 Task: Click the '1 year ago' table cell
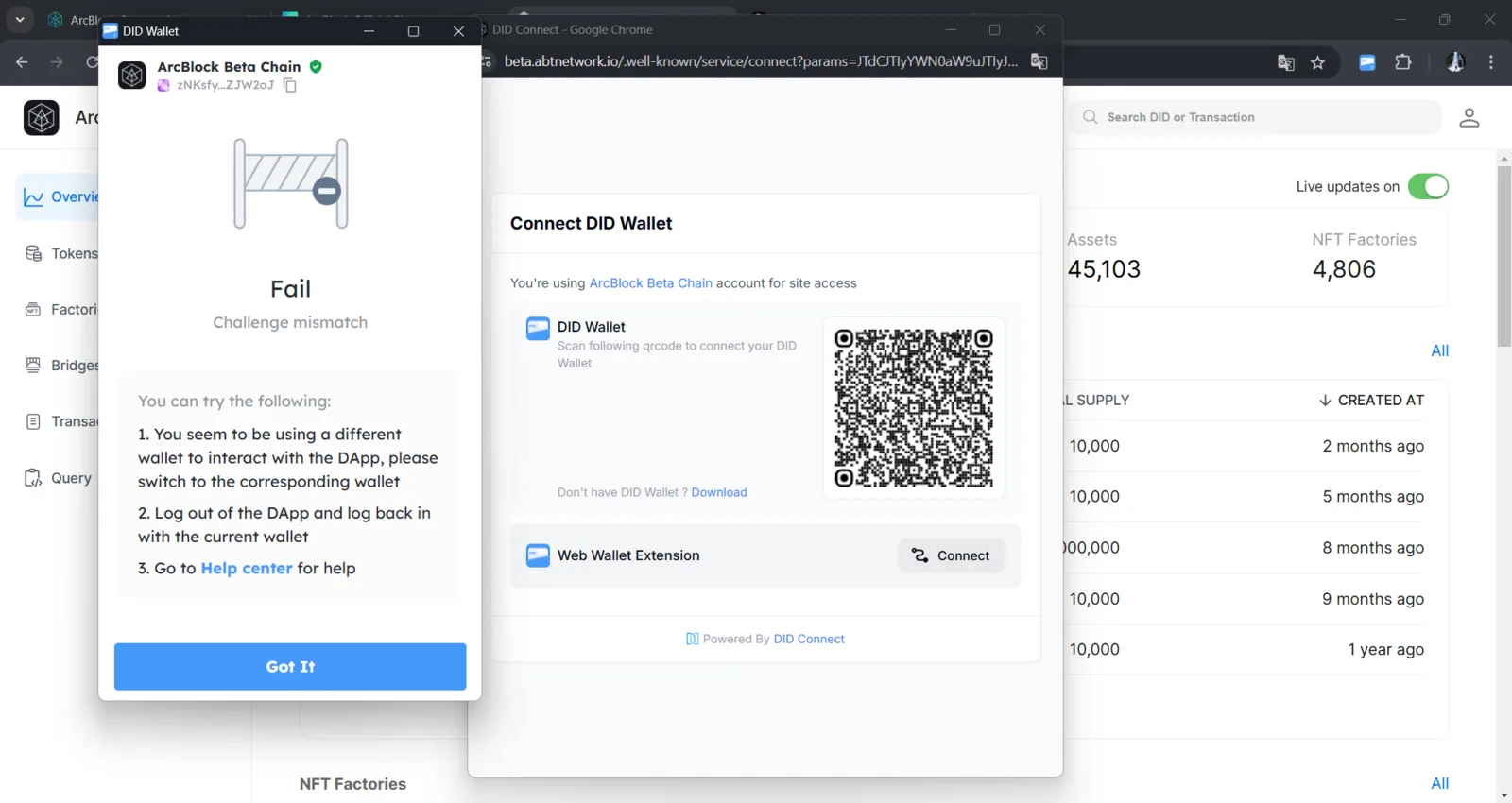pyautogui.click(x=1385, y=650)
